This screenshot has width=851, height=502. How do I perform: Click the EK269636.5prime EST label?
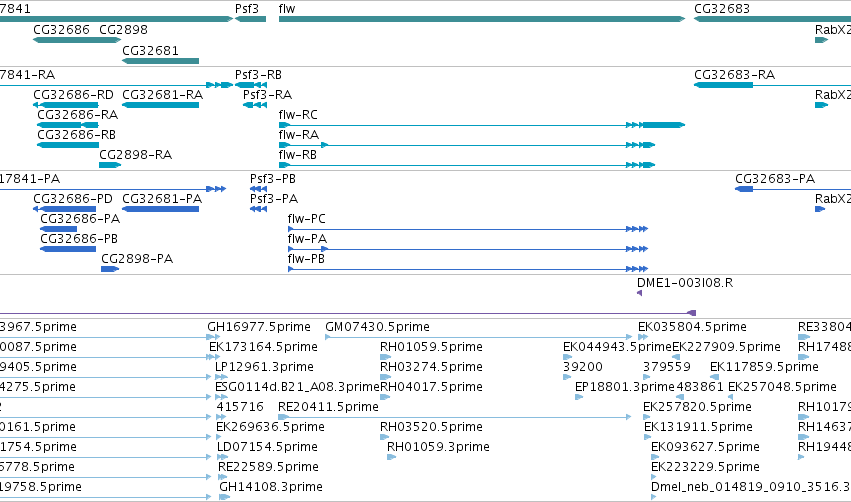click(270, 427)
